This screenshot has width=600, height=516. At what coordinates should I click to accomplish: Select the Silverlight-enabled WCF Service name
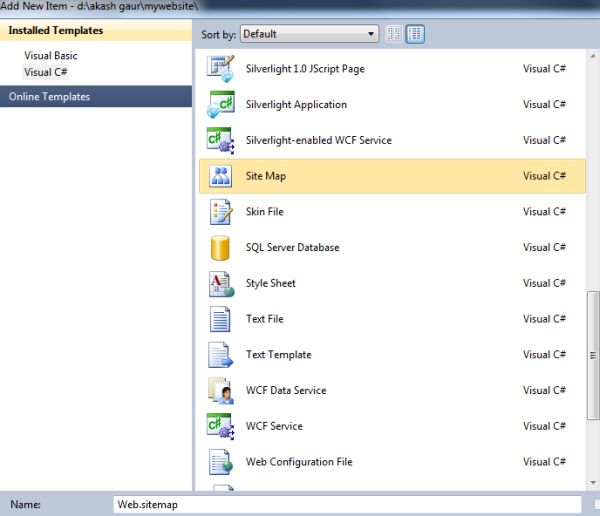[319, 140]
